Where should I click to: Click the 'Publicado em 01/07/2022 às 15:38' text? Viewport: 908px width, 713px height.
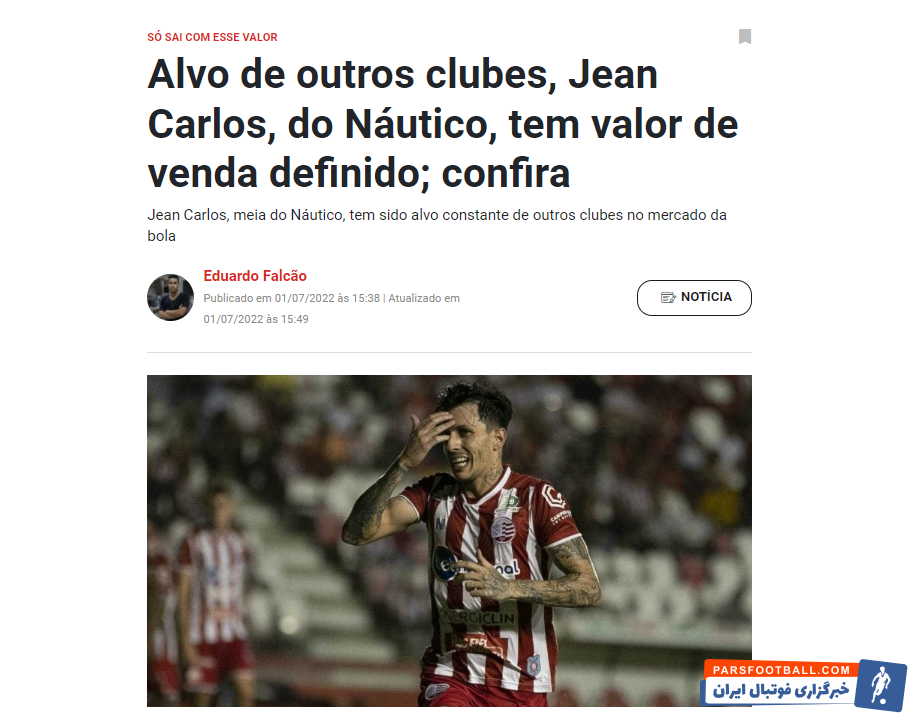(291, 298)
